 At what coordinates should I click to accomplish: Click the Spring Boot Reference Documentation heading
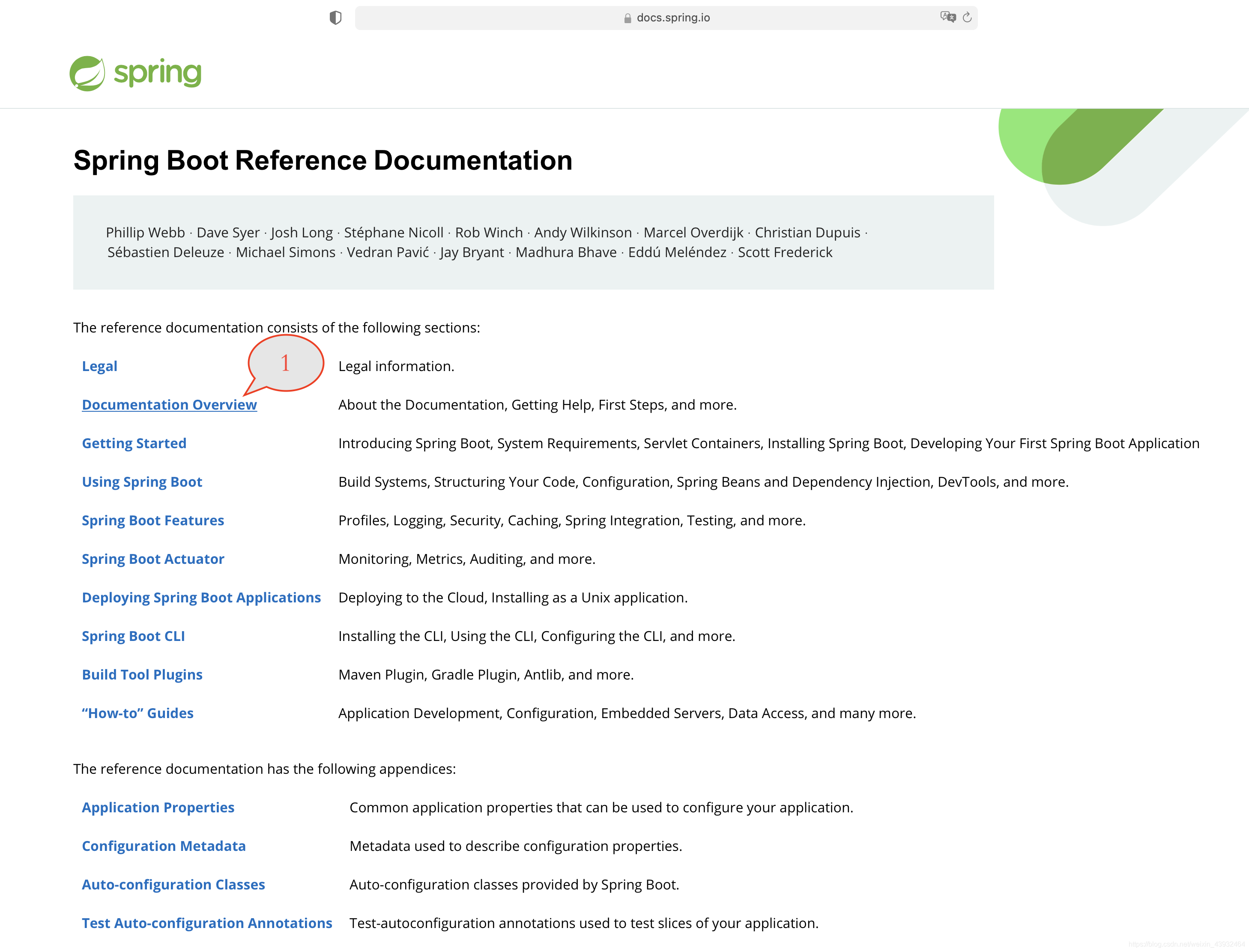(x=323, y=160)
